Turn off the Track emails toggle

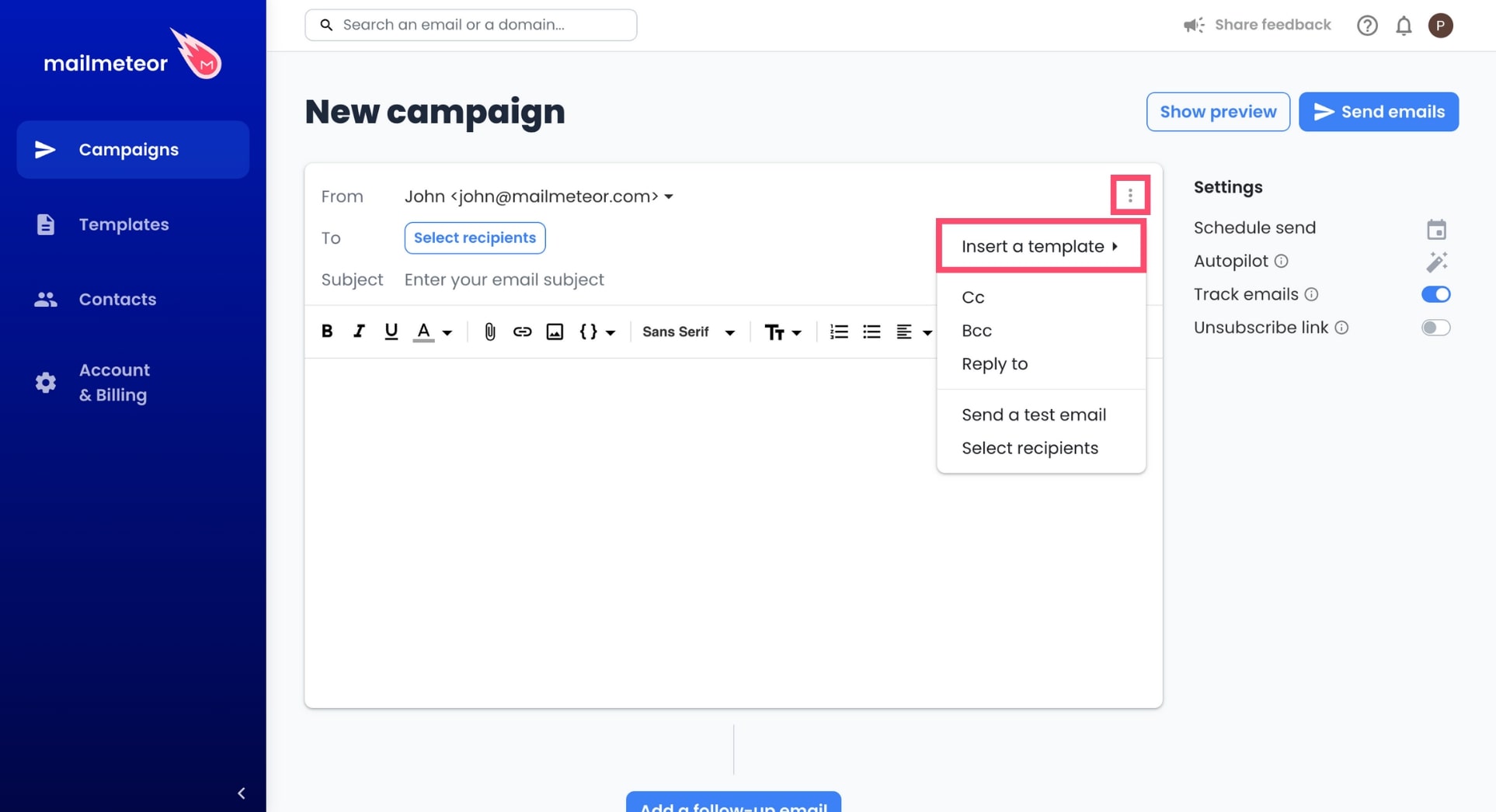tap(1435, 294)
